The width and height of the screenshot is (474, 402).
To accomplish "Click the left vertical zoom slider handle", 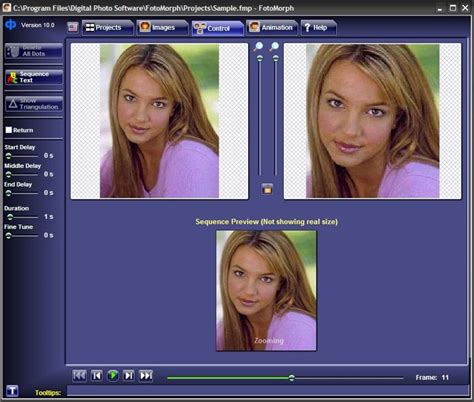I will [260, 59].
